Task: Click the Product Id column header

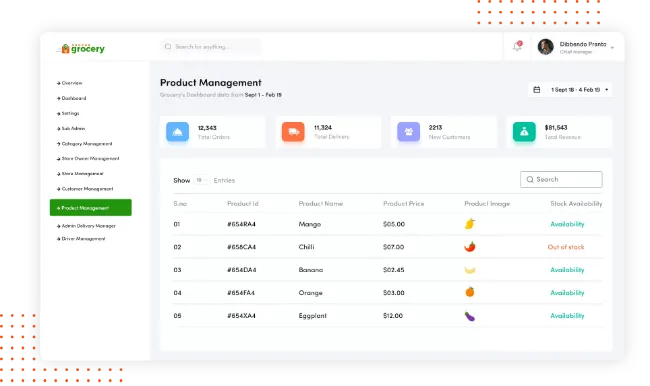Action: click(x=243, y=204)
